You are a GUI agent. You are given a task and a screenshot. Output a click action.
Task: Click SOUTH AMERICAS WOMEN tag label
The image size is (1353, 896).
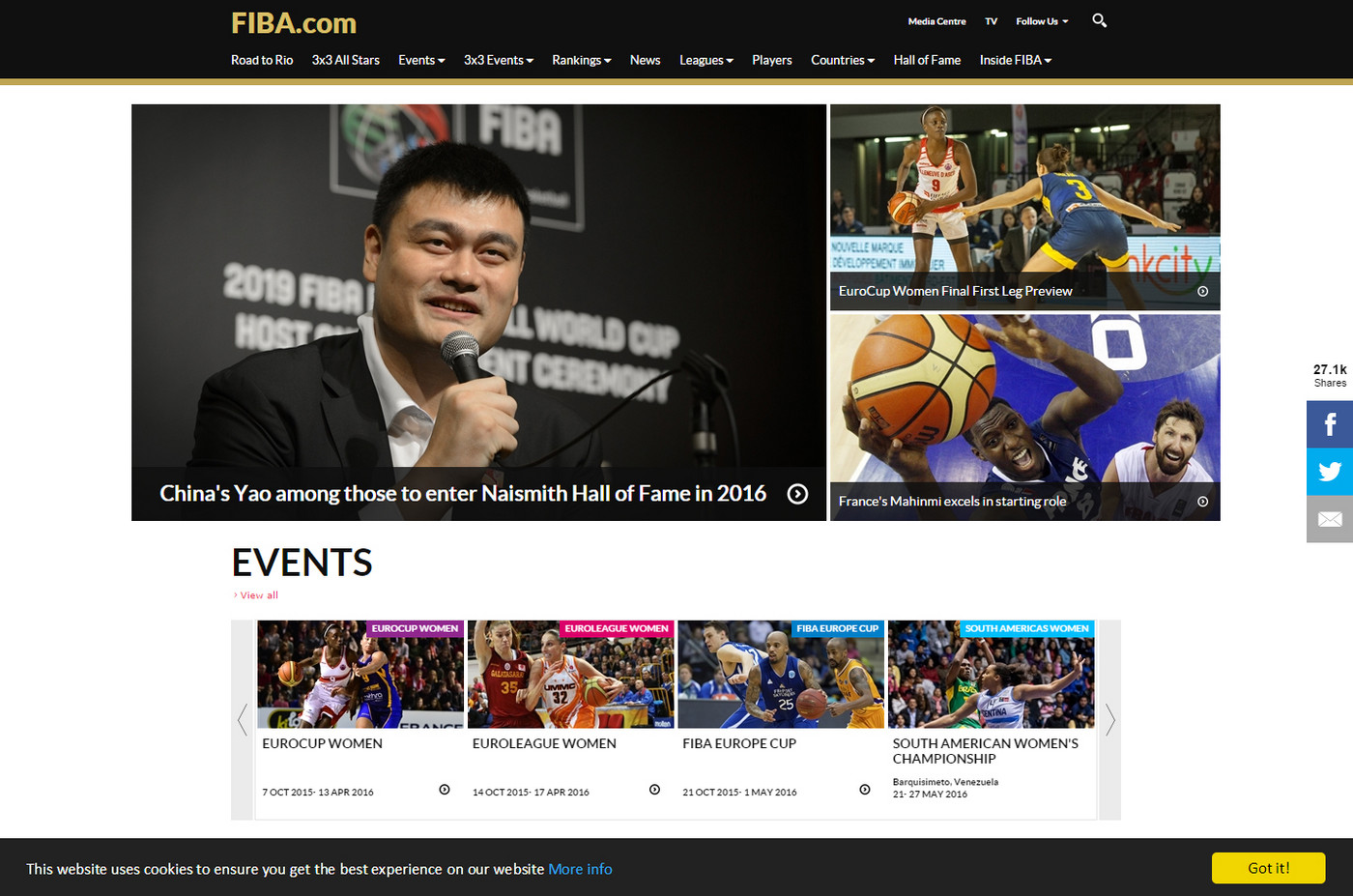pos(1026,628)
